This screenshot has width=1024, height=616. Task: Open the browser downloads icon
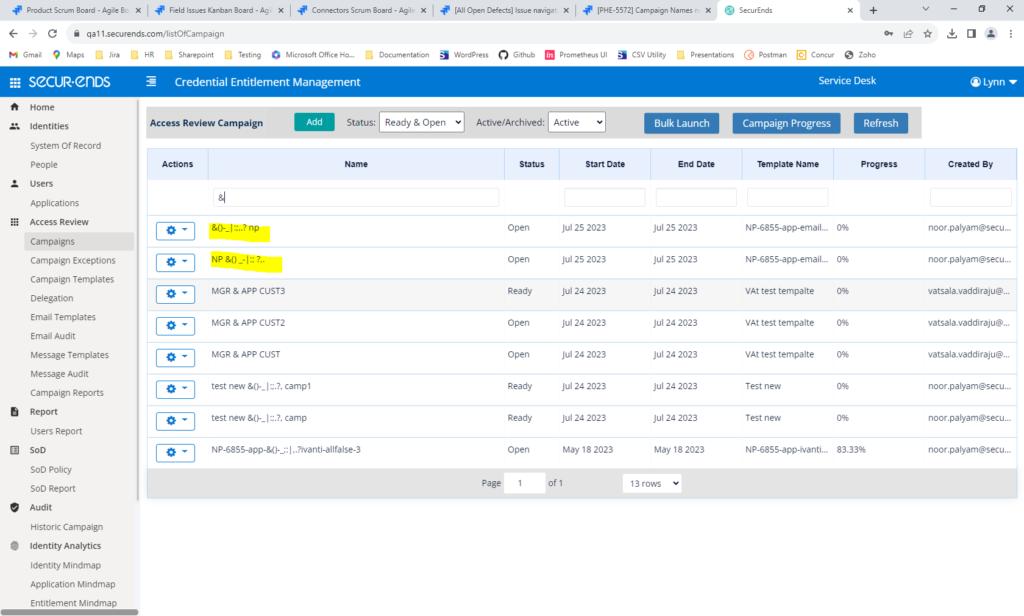[952, 33]
